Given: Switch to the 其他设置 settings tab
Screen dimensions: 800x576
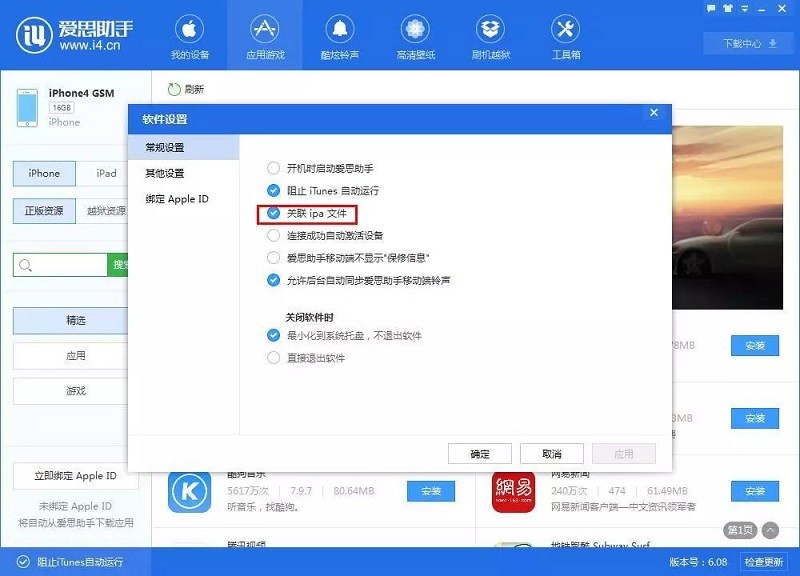Looking at the screenshot, I should click(165, 172).
